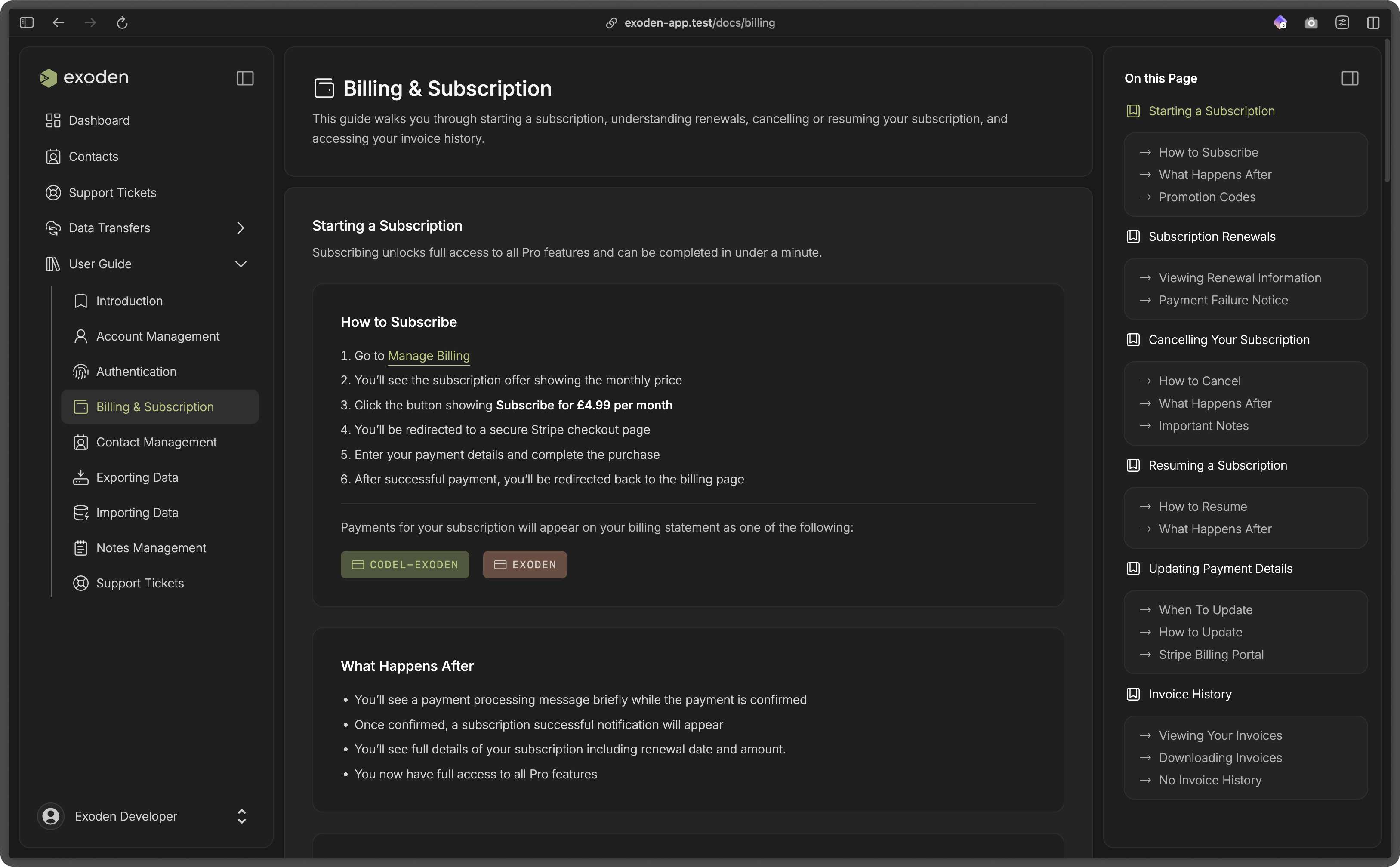The height and width of the screenshot is (867, 1400).
Task: Click the Authentication fingerprint icon
Action: click(x=81, y=372)
